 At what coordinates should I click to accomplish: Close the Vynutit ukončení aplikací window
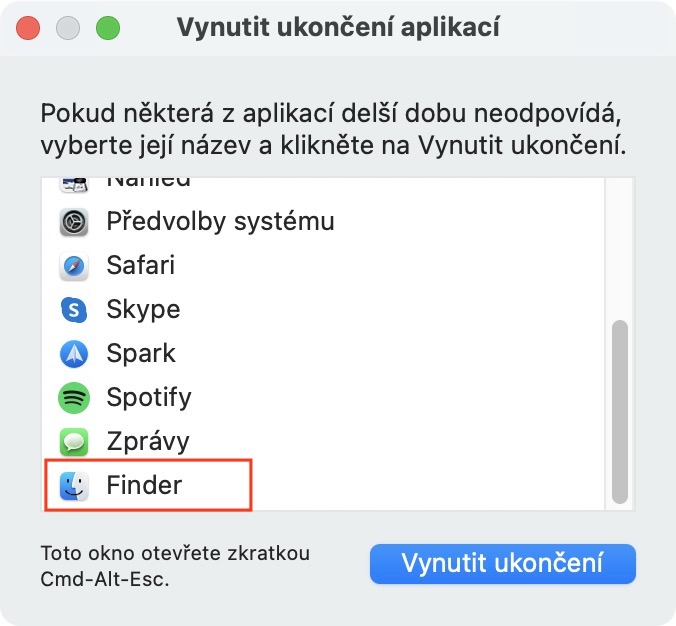click(28, 28)
